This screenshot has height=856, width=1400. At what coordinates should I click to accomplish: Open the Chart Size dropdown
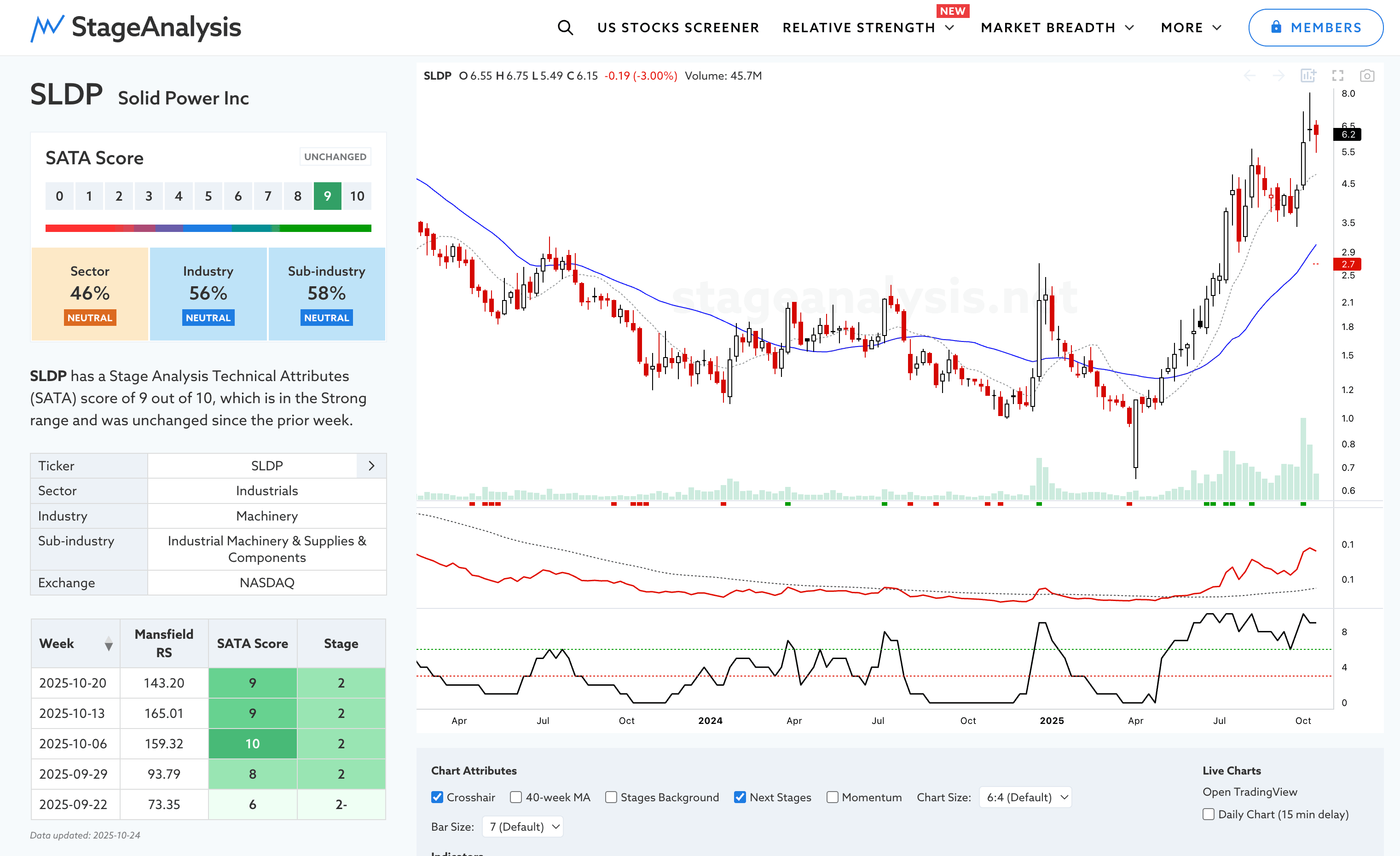(1025, 797)
